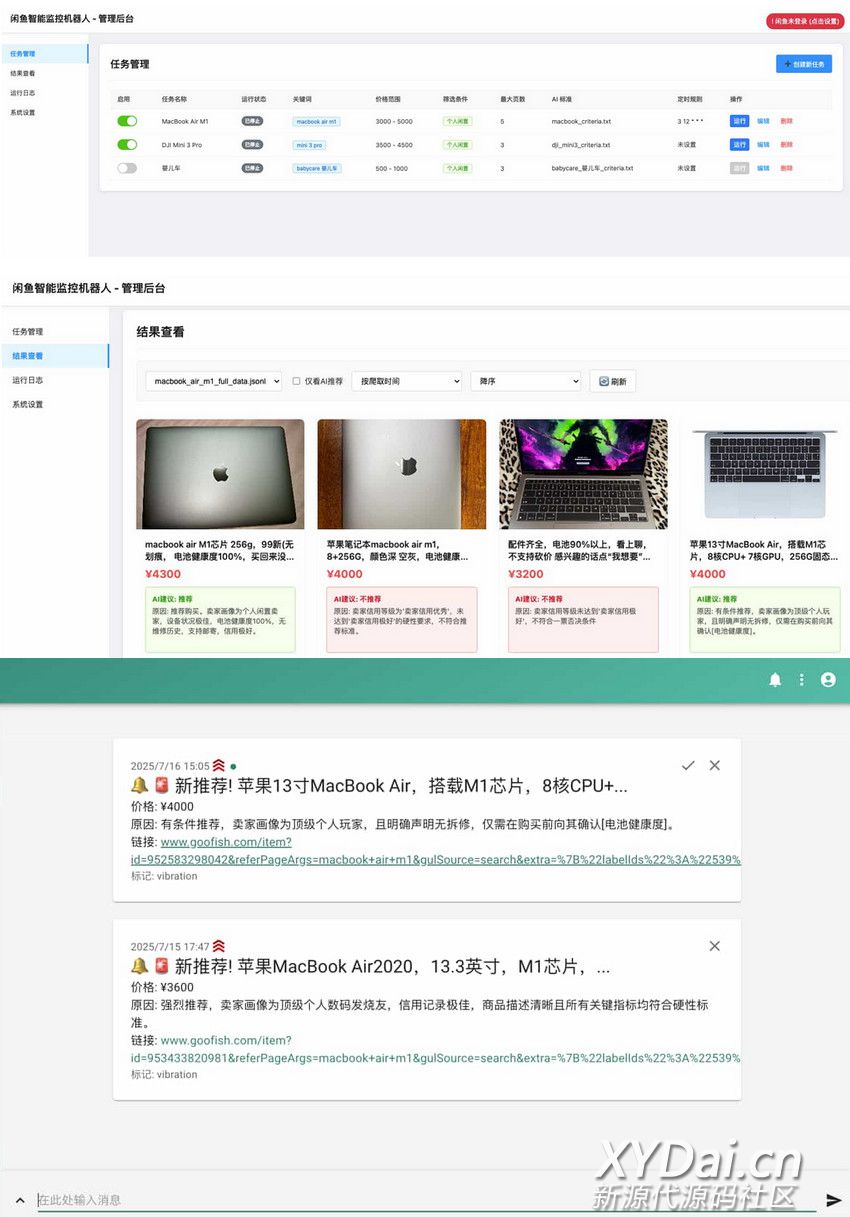Screen dimensions: 850x1217
Task: Click the blue 创建新任务 button
Action: [803, 64]
